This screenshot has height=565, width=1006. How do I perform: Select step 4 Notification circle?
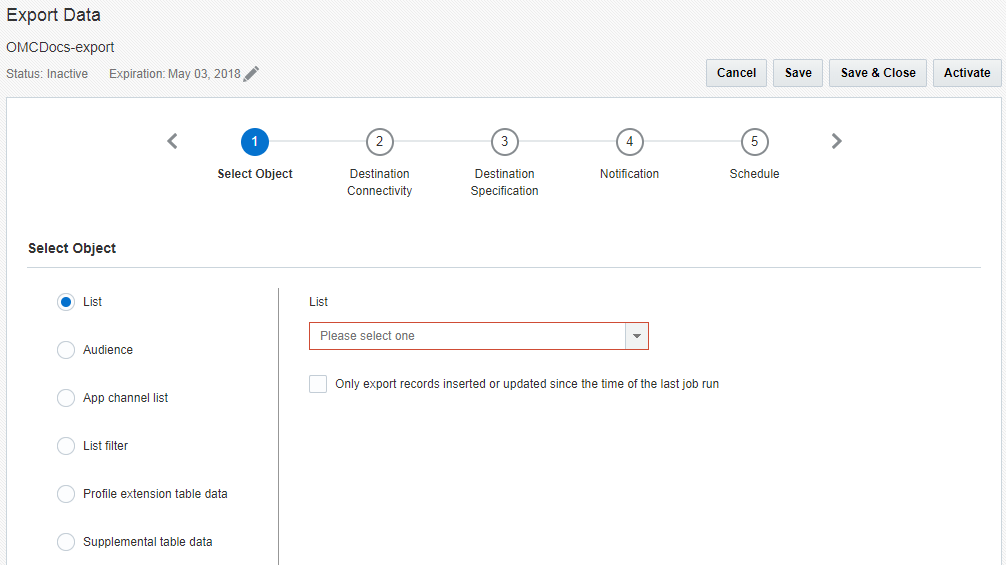pyautogui.click(x=630, y=142)
